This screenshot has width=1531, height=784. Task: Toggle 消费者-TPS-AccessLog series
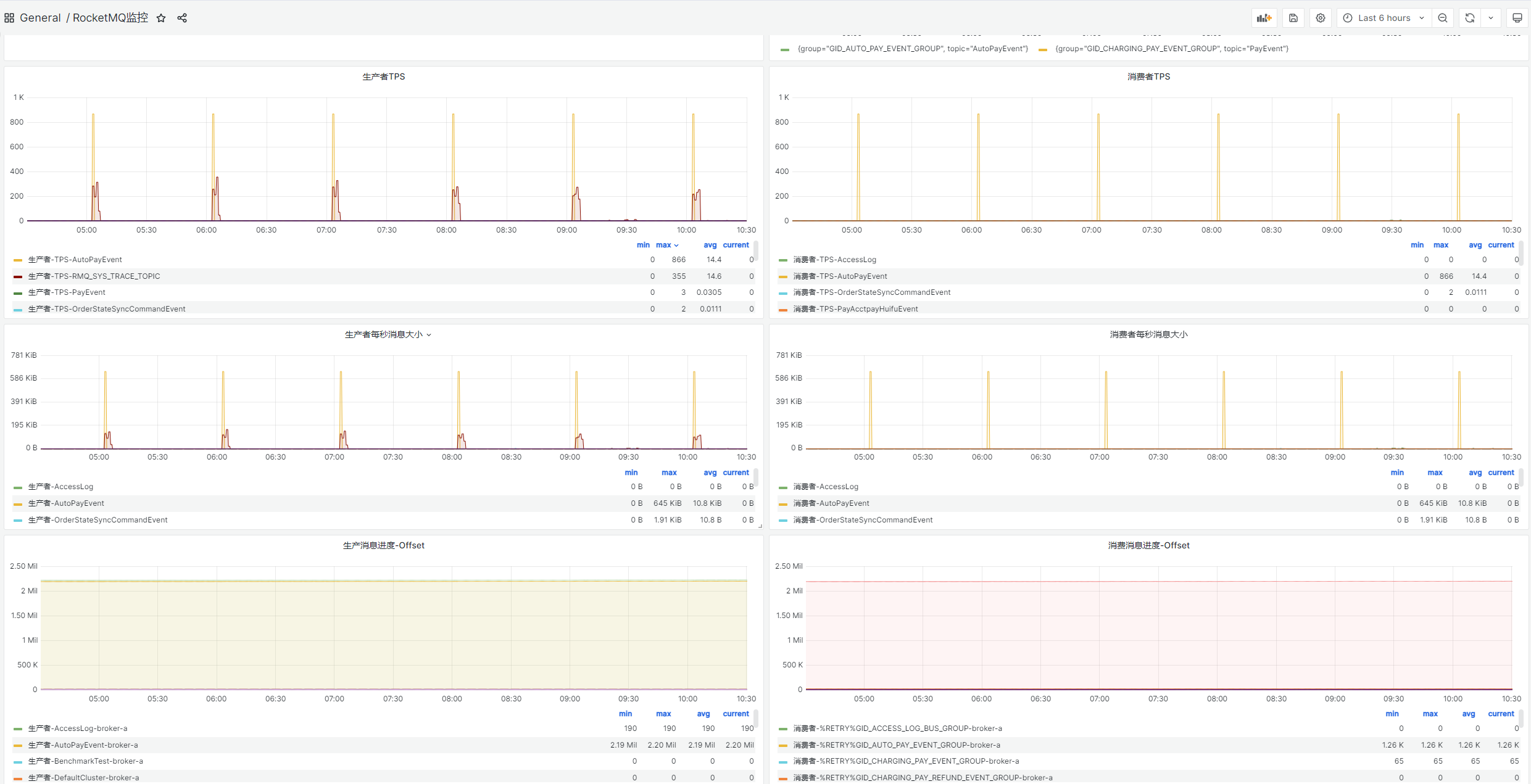pyautogui.click(x=834, y=260)
